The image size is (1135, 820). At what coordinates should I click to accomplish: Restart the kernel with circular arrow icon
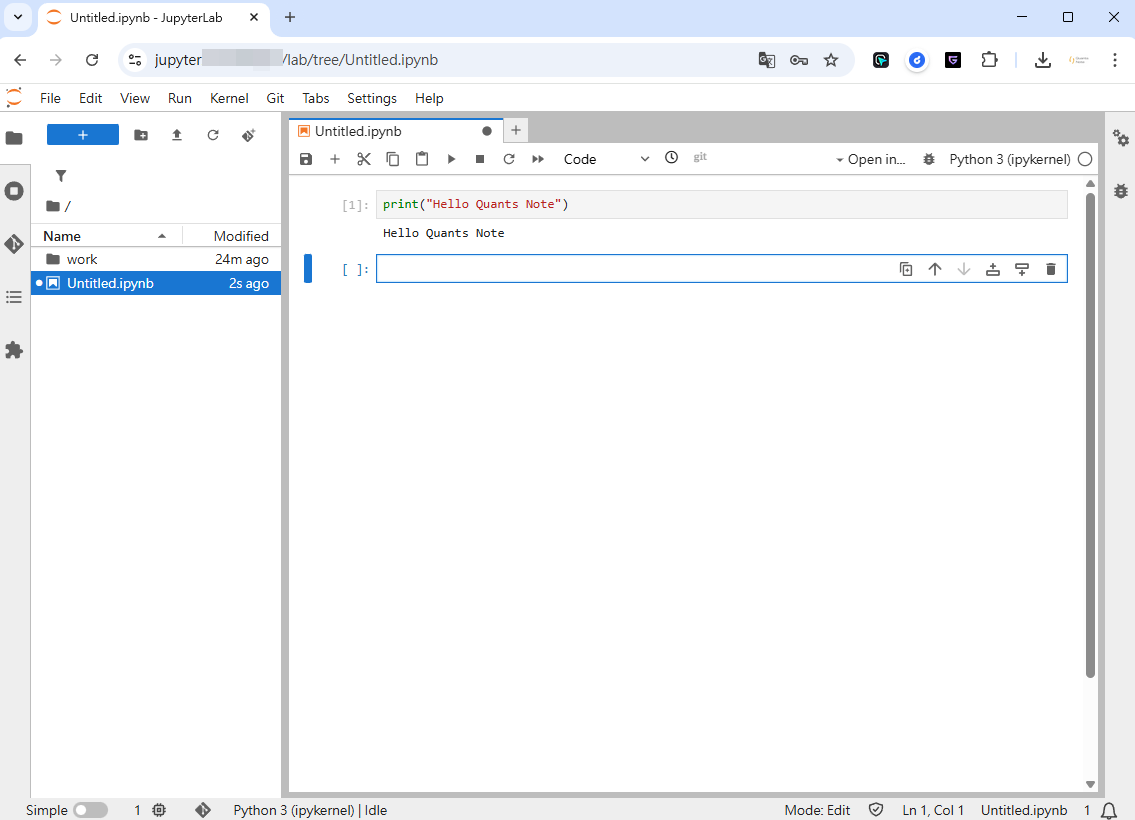tap(509, 159)
